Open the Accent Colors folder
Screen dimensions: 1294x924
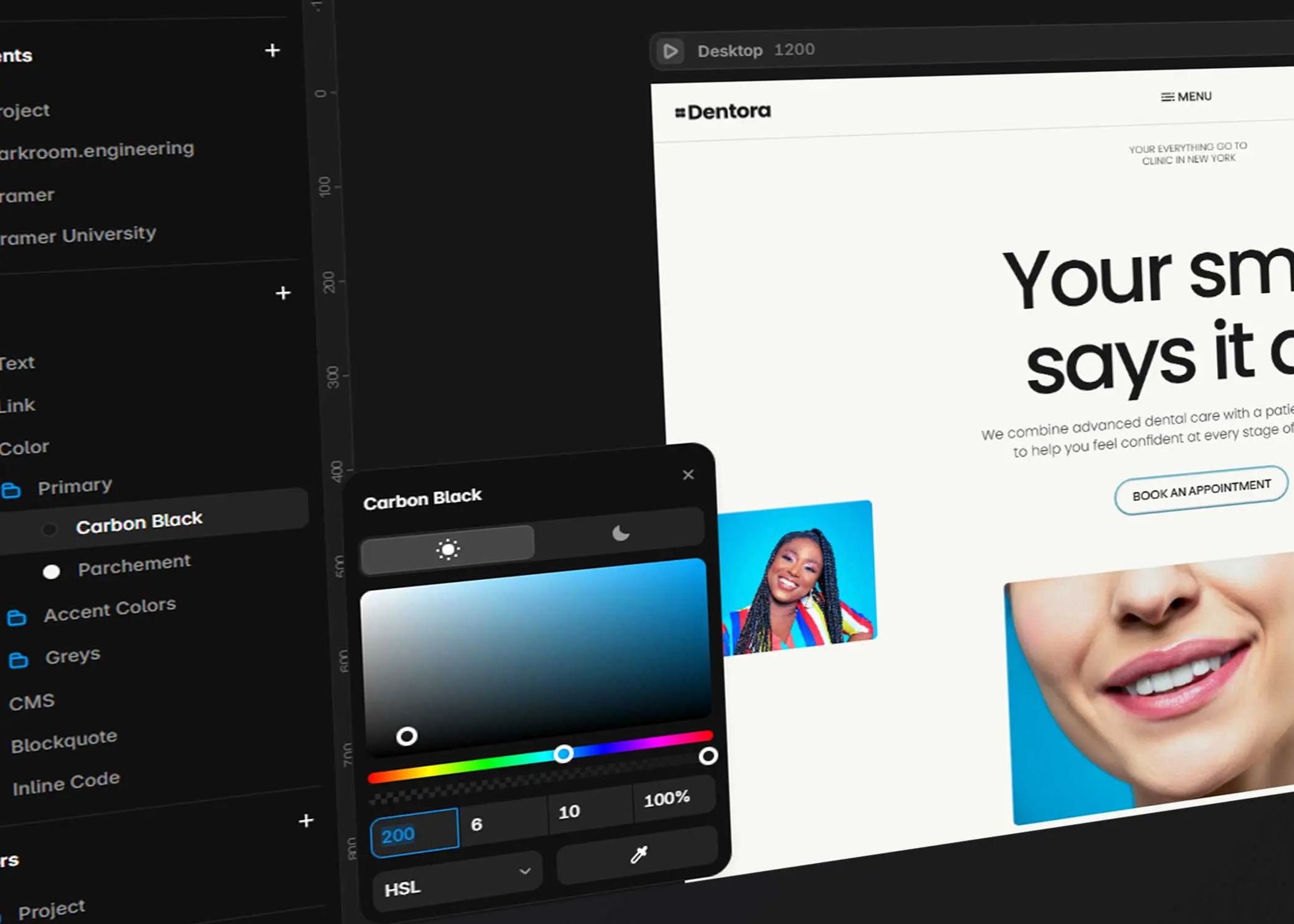click(110, 610)
